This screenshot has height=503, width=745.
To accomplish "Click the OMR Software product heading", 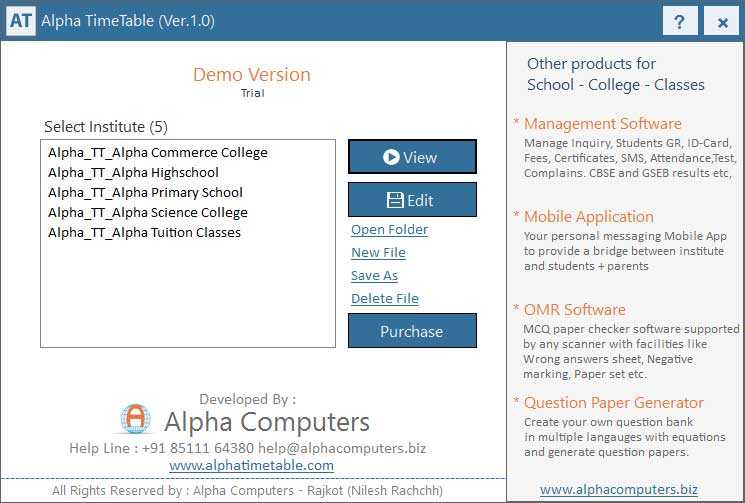I will [574, 310].
